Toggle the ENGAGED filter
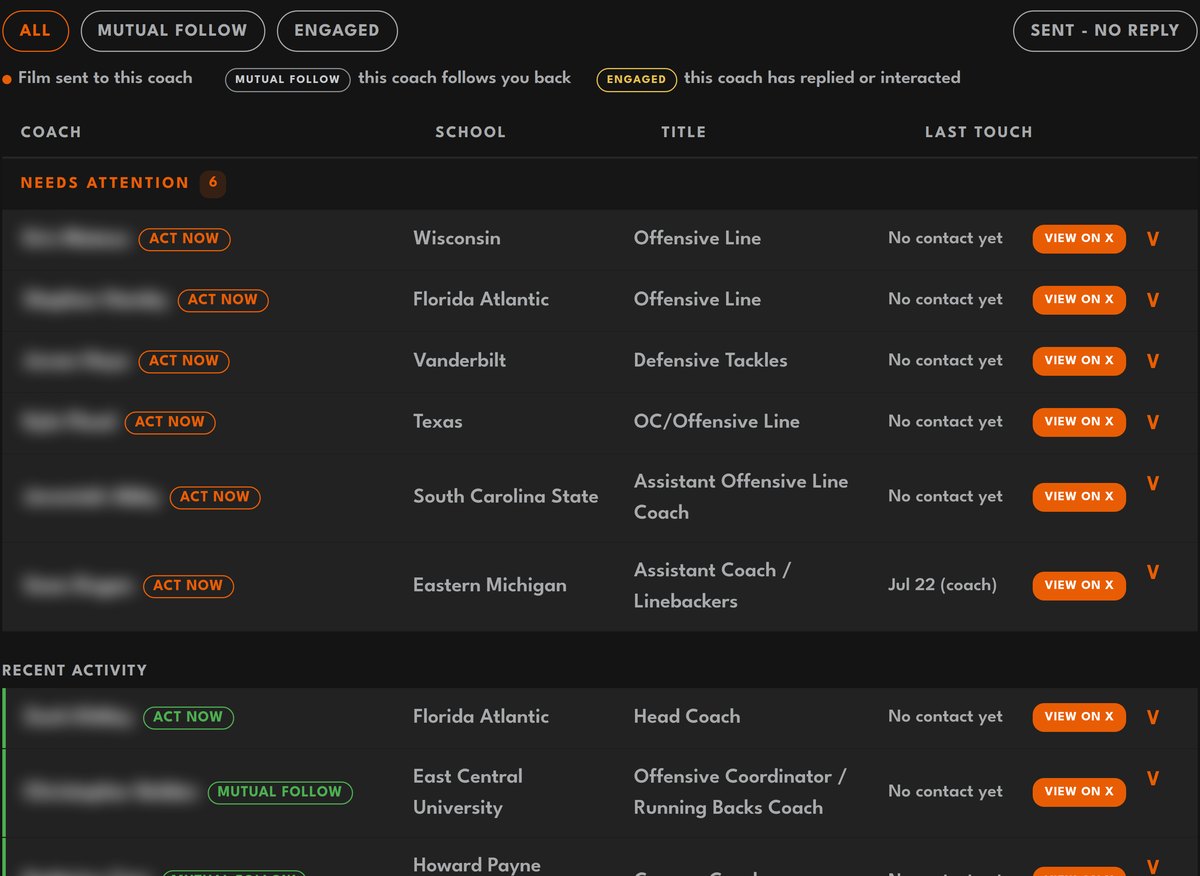This screenshot has width=1200, height=876. 337,31
